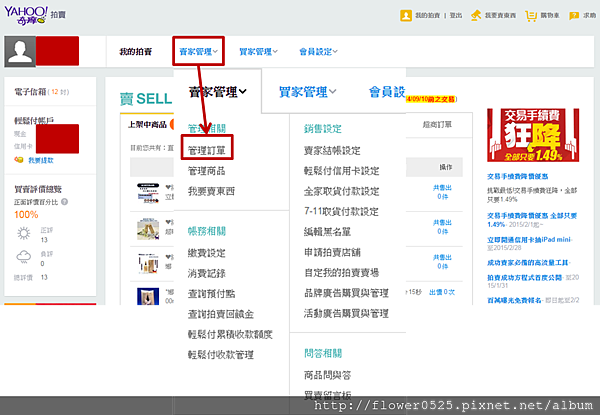Image resolution: width=600 pixels, height=415 pixels.
Task: Select 輕鬆付累積收款額度 menu item
Action: (x=230, y=334)
